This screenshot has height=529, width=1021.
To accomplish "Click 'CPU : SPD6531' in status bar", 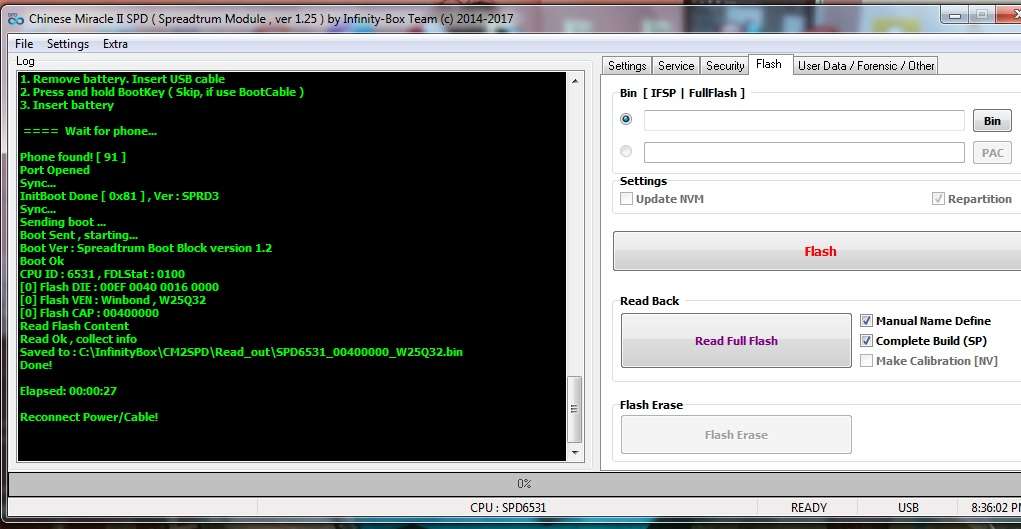I will (508, 508).
